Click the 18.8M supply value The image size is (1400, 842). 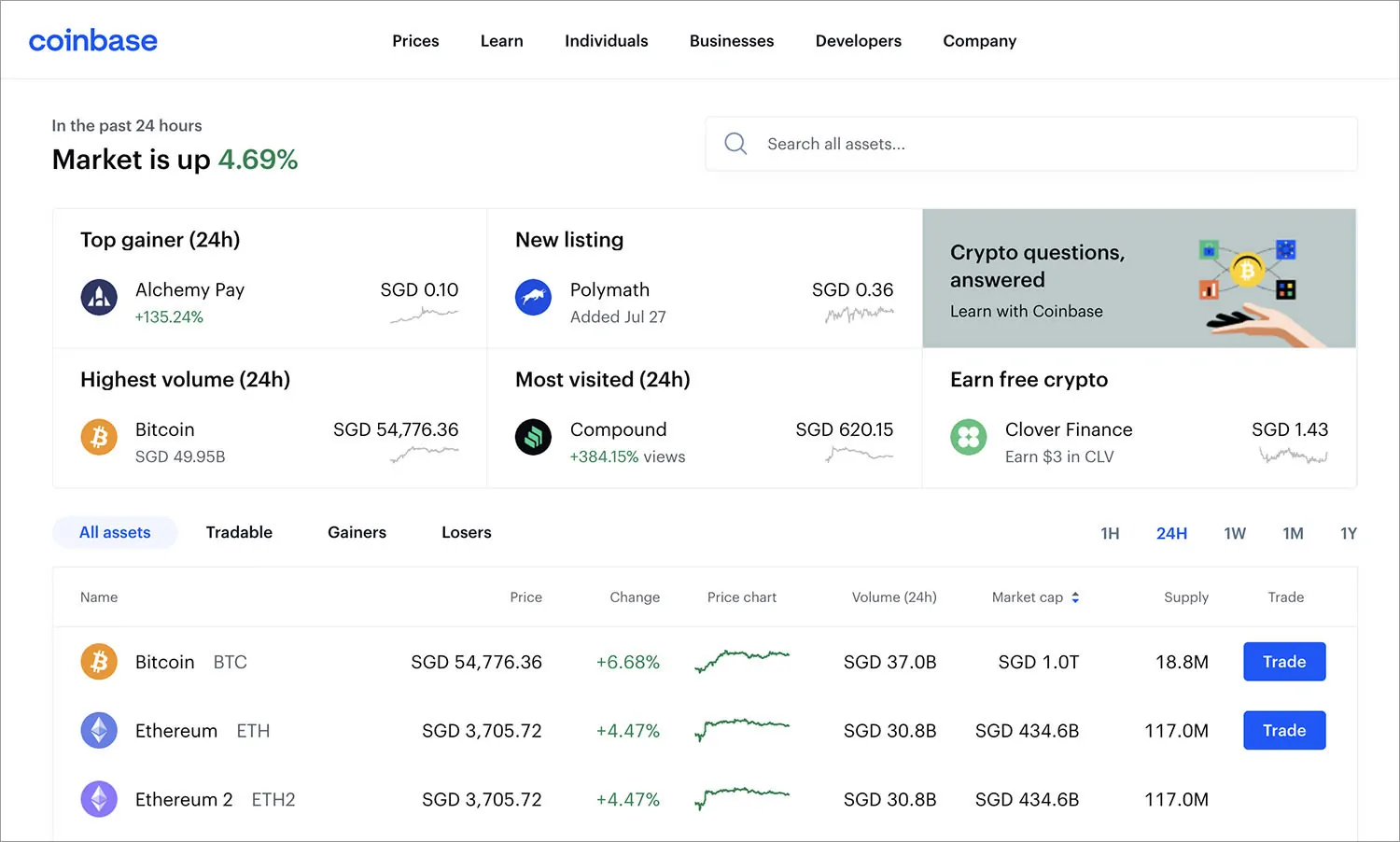pos(1183,662)
